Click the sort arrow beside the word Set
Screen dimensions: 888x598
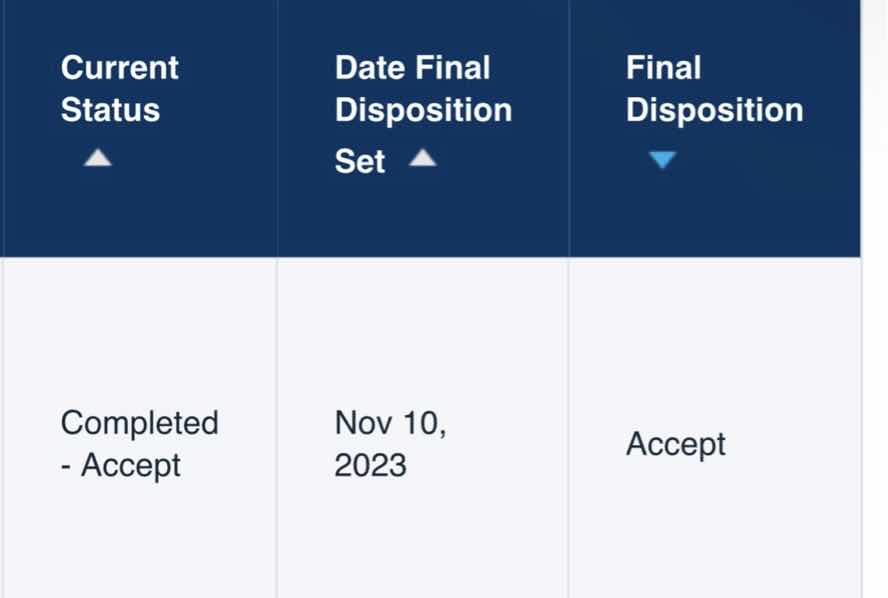(423, 158)
